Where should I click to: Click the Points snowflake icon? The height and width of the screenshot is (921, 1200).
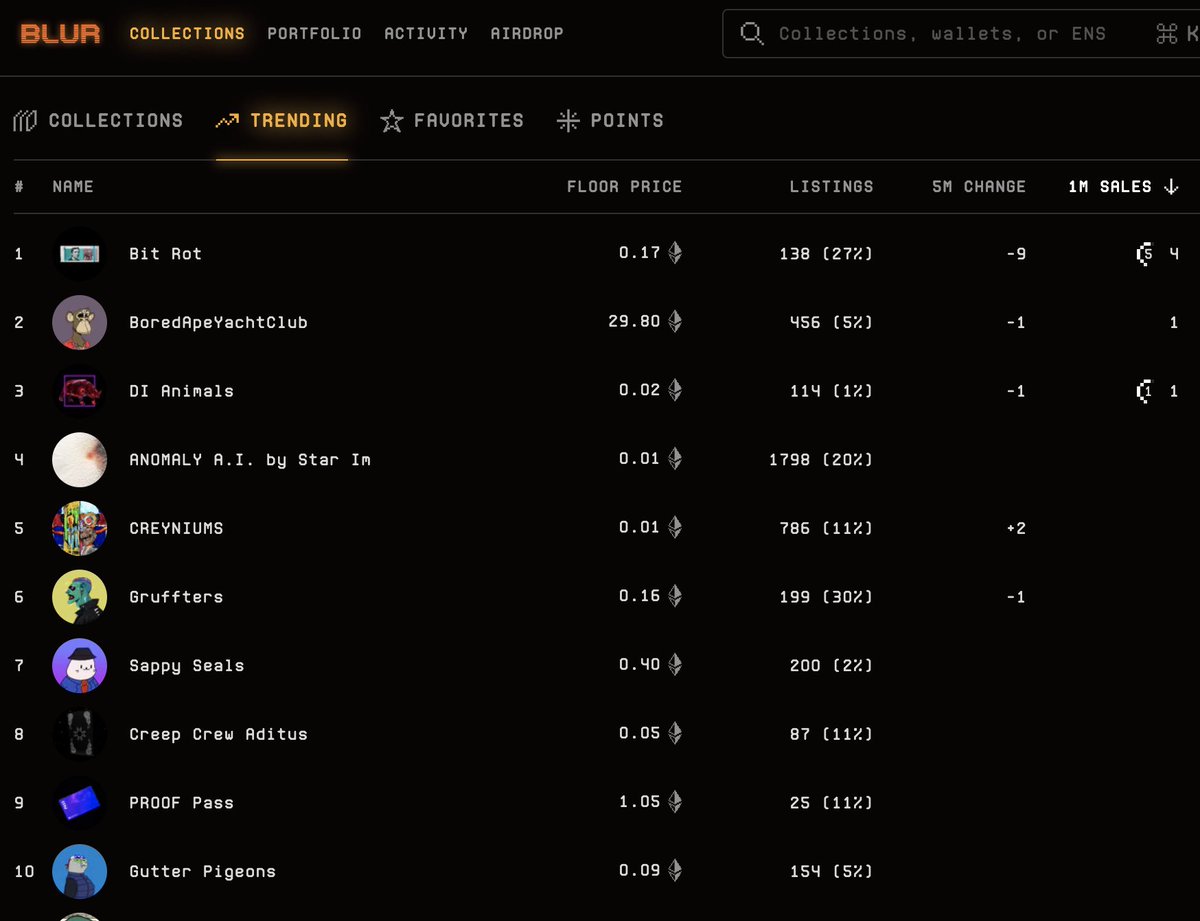click(x=568, y=121)
